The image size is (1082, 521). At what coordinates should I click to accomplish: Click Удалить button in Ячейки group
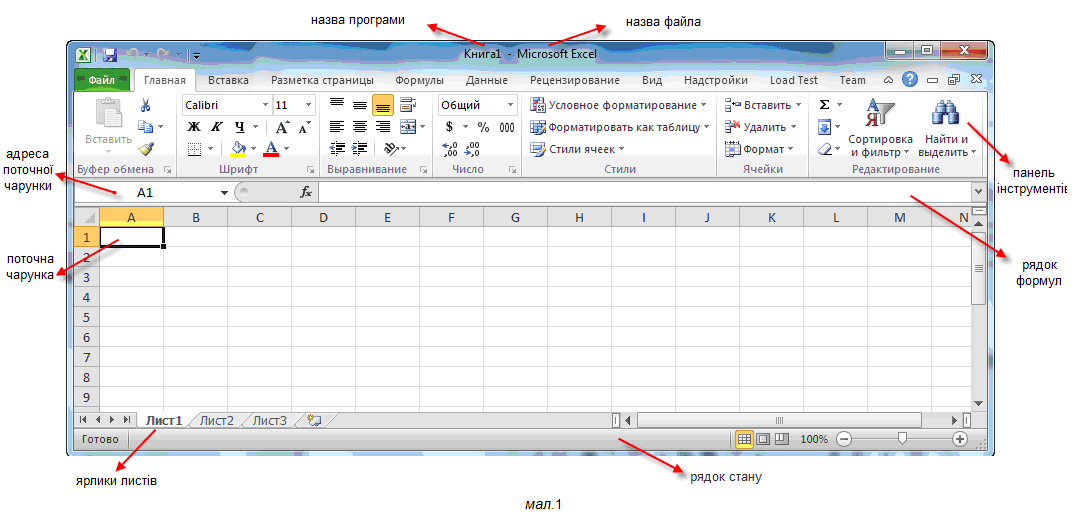[760, 127]
